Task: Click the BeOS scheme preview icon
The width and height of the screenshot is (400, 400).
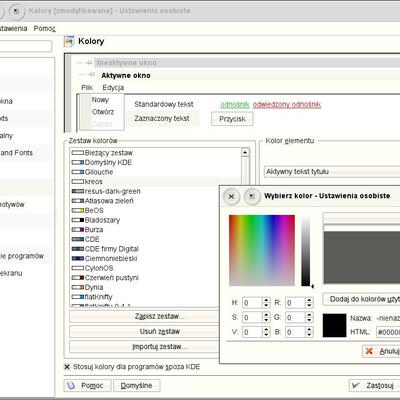Action: coord(78,211)
